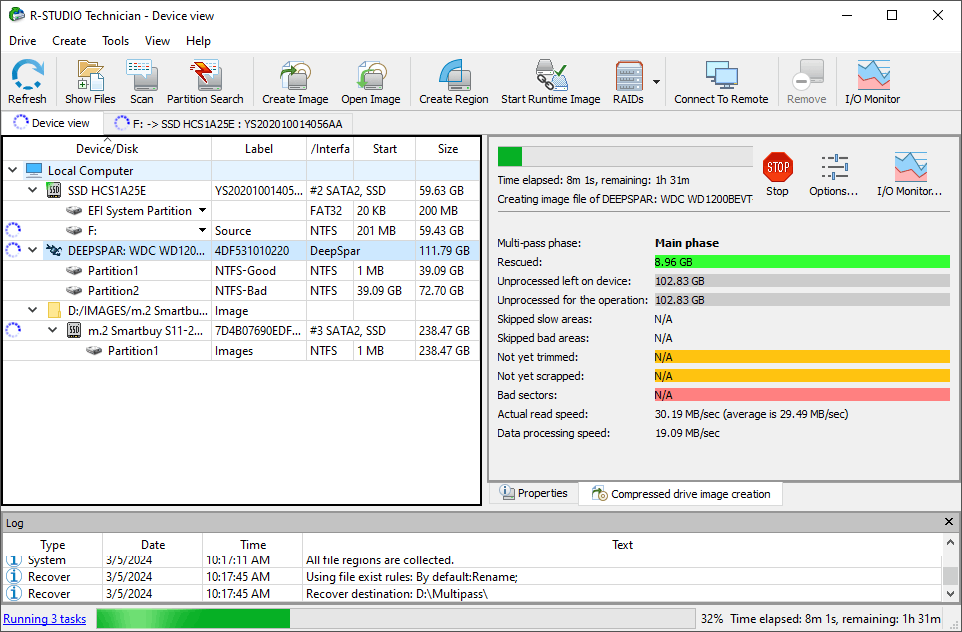Stop the image creation with the Stop sign

pyautogui.click(x=777, y=167)
